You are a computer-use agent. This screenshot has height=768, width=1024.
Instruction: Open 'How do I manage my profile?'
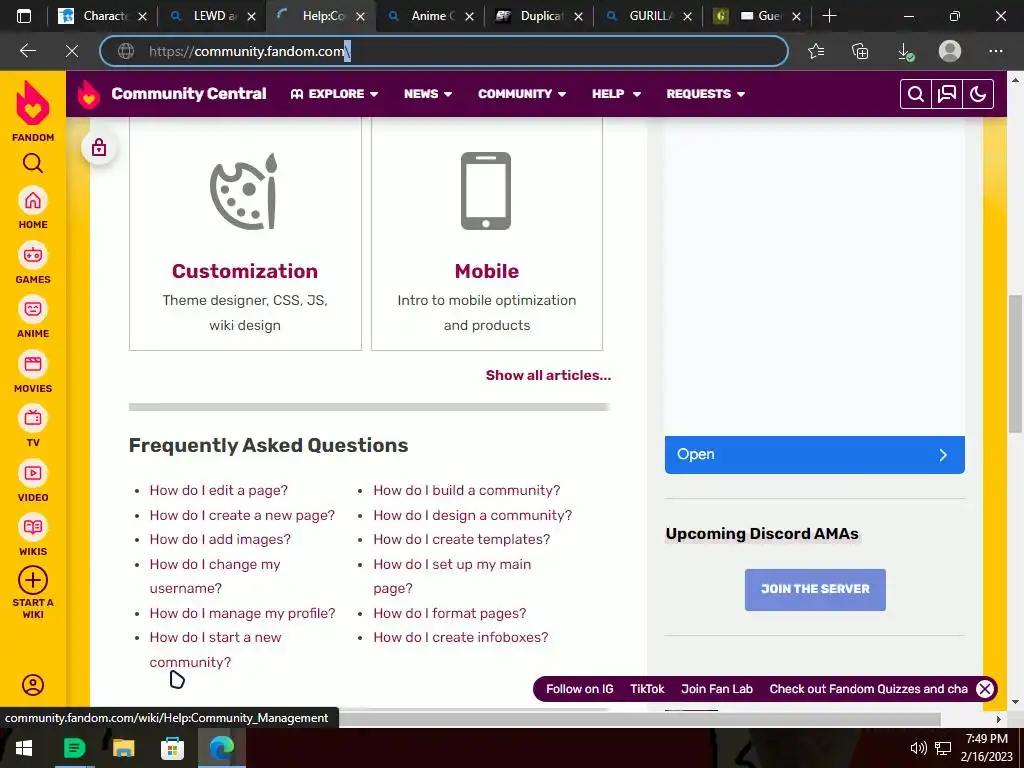click(x=242, y=613)
